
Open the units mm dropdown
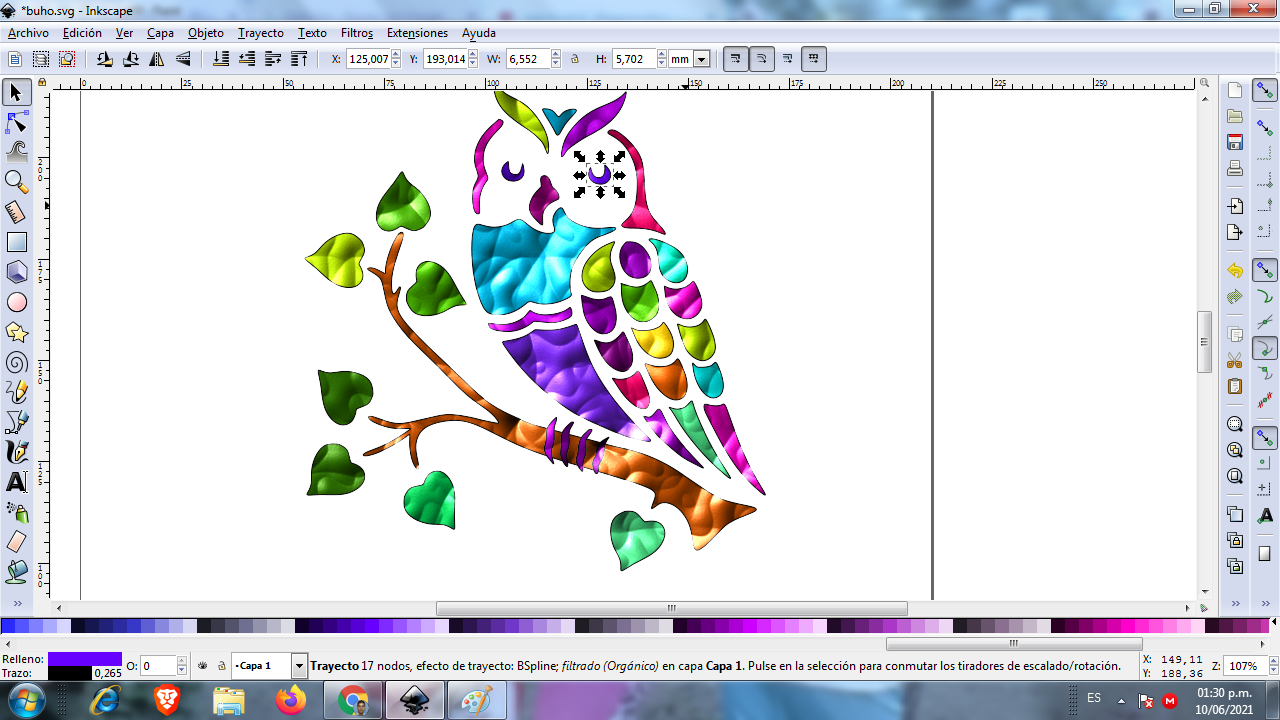pos(701,59)
